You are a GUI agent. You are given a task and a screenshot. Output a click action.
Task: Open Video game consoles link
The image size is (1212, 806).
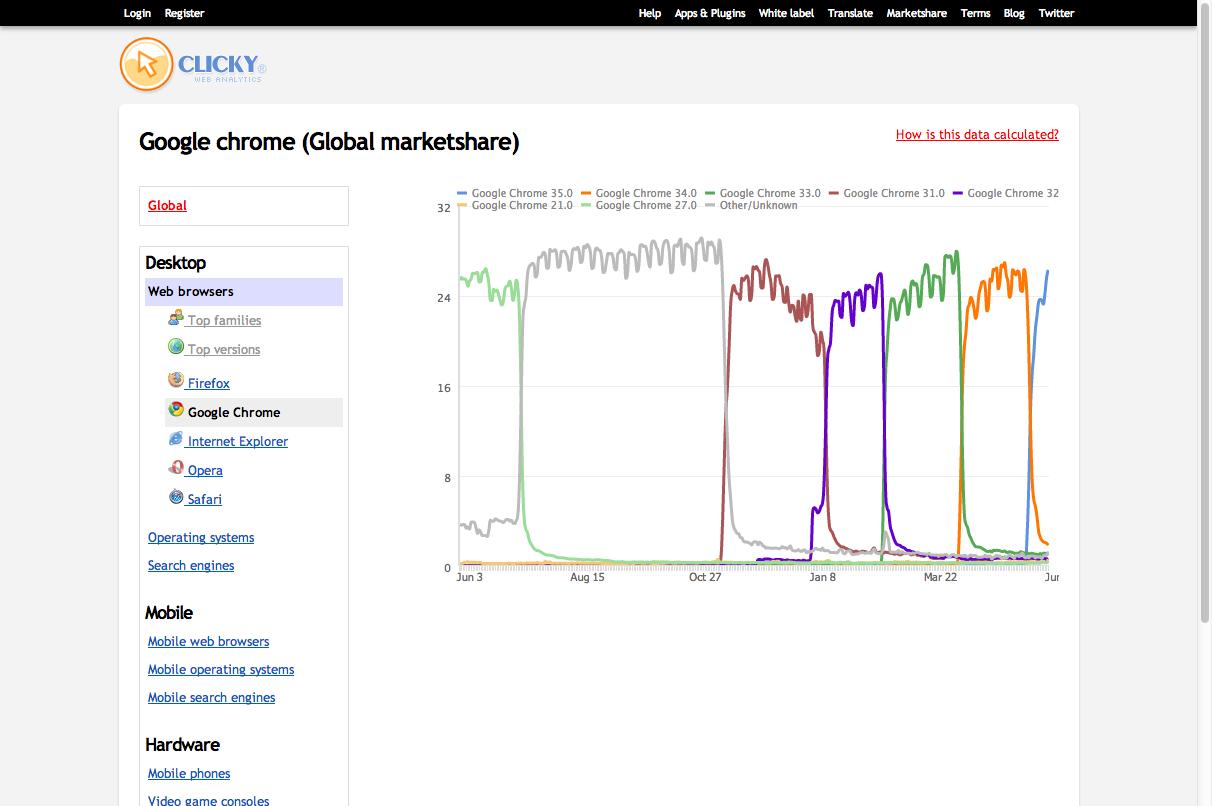coord(208,800)
